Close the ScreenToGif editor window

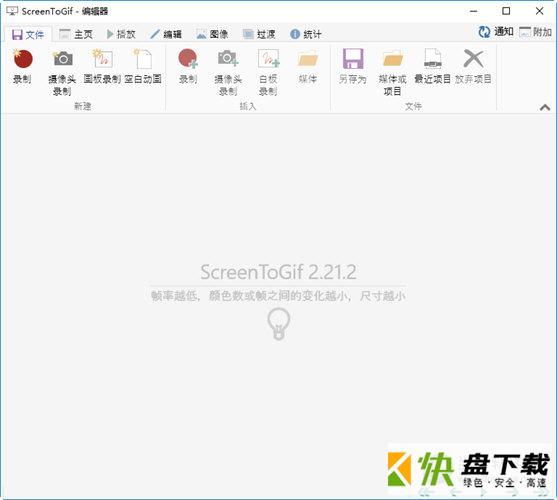tap(540, 11)
